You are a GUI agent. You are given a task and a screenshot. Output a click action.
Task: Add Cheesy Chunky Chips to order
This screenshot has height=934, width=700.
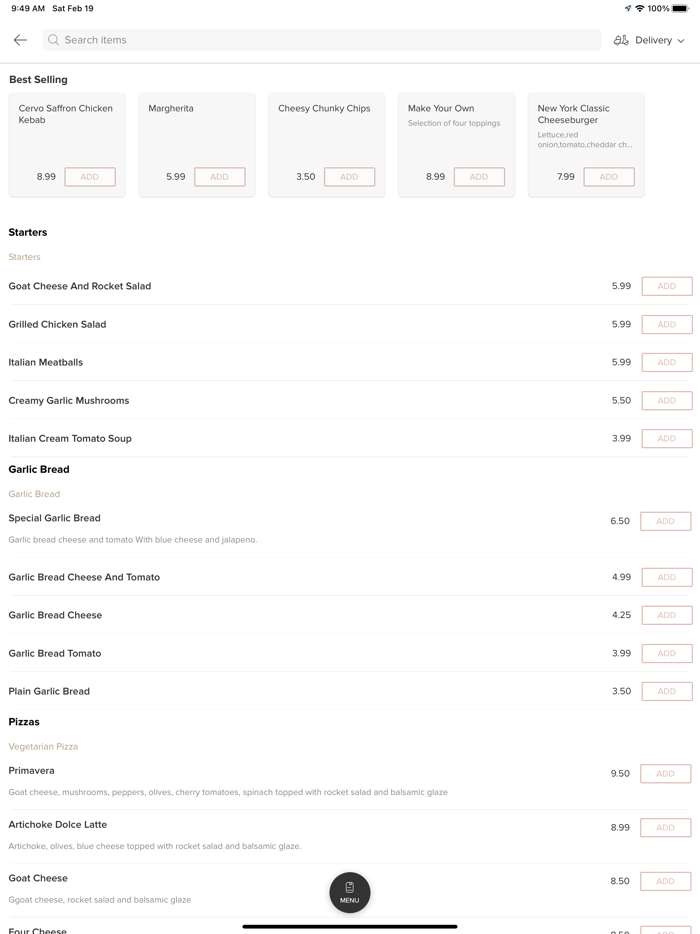pyautogui.click(x=349, y=177)
